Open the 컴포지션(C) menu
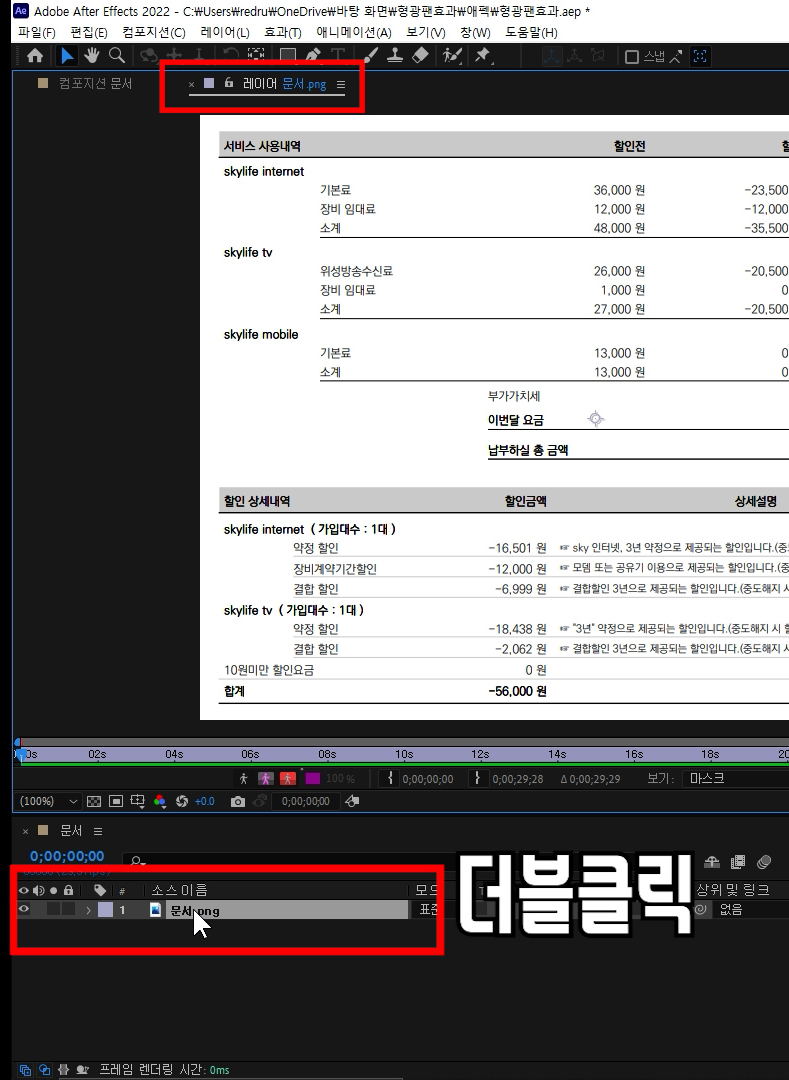Screen dimensions: 789x1080 coord(154,32)
